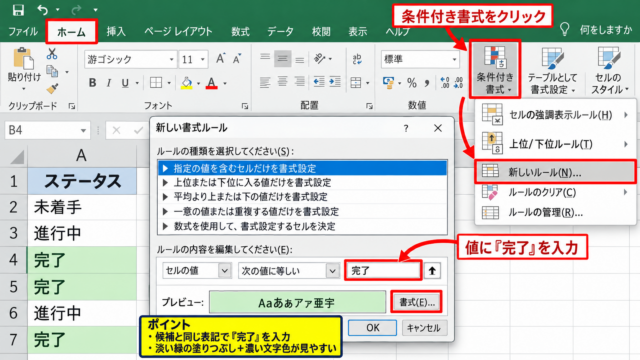
Task: Click the Decrease Indent icon
Action: 318,83
